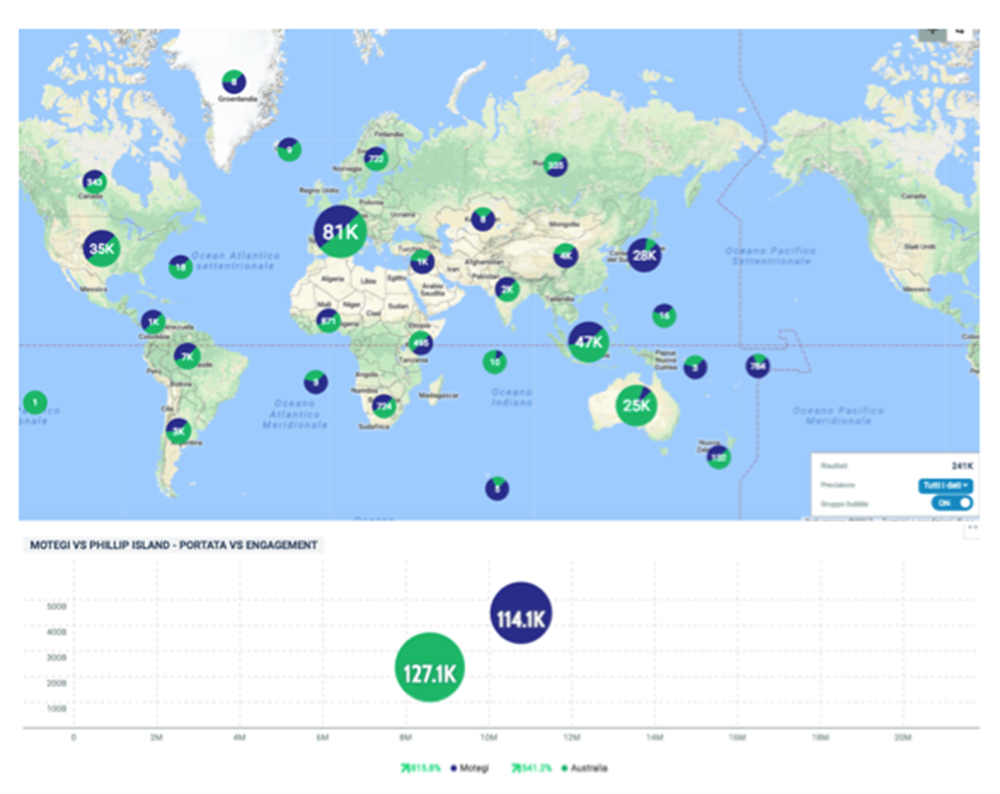The image size is (1000, 794).
Task: Select the 2K bubble over India
Action: pos(507,290)
